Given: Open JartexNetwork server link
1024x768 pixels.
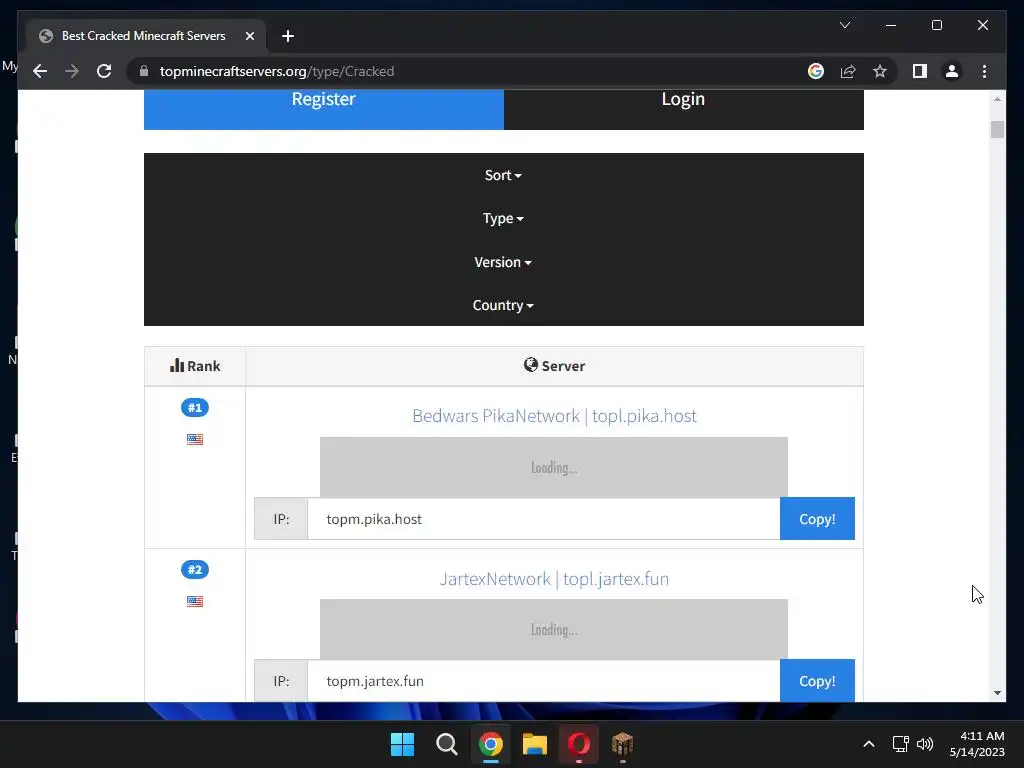Looking at the screenshot, I should 554,579.
